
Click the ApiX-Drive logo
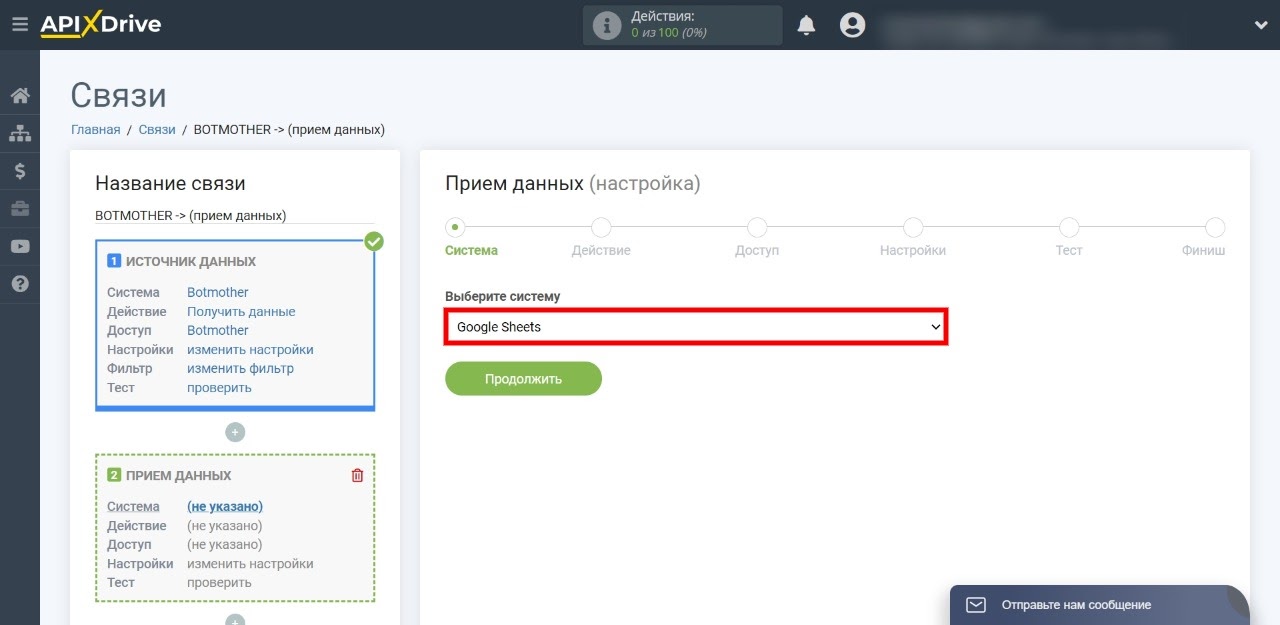pyautogui.click(x=100, y=25)
